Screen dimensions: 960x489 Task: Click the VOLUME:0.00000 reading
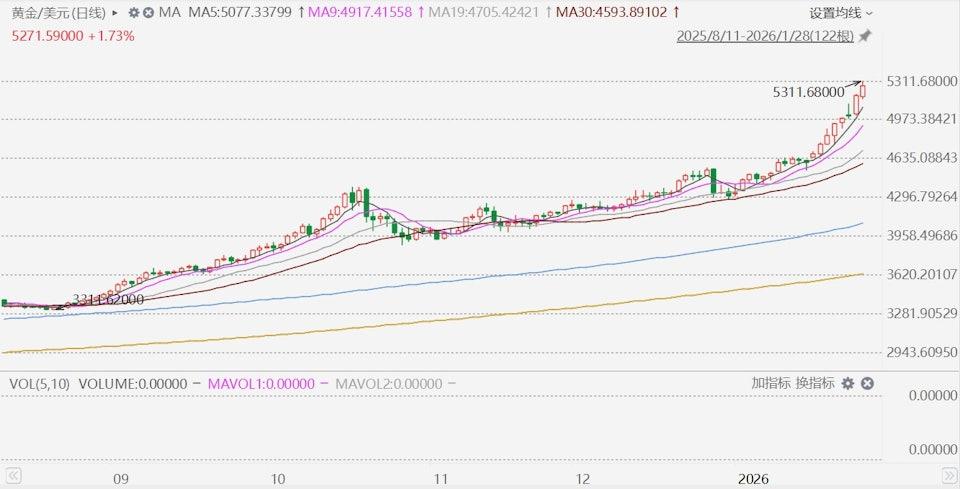pyautogui.click(x=133, y=384)
